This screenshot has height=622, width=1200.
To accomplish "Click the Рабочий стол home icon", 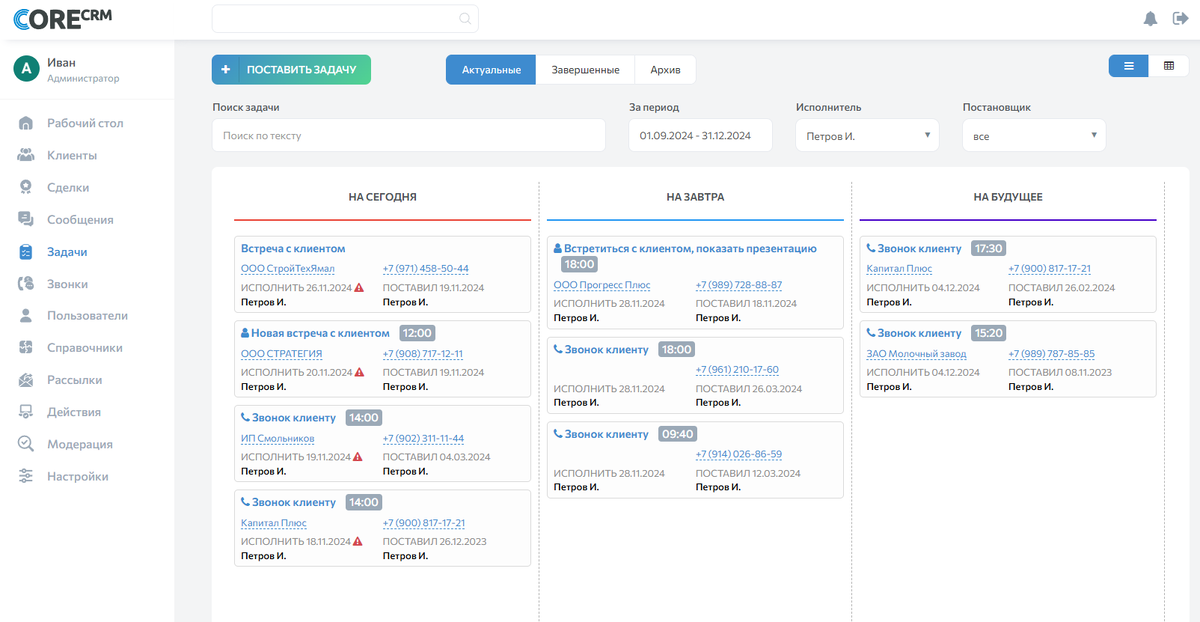I will tap(27, 123).
